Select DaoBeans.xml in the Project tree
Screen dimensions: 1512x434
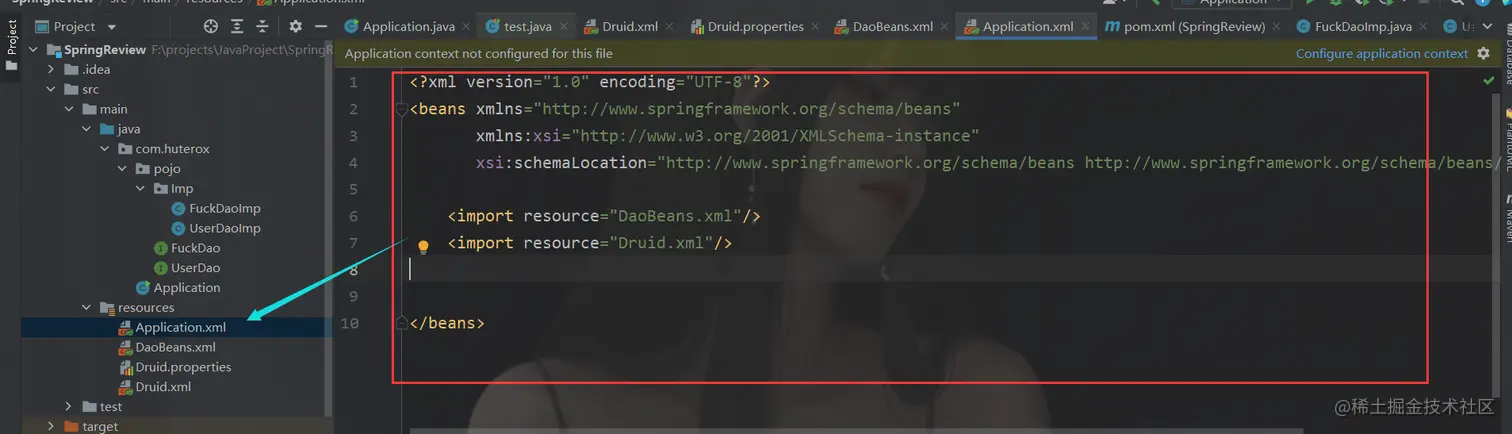pyautogui.click(x=167, y=347)
